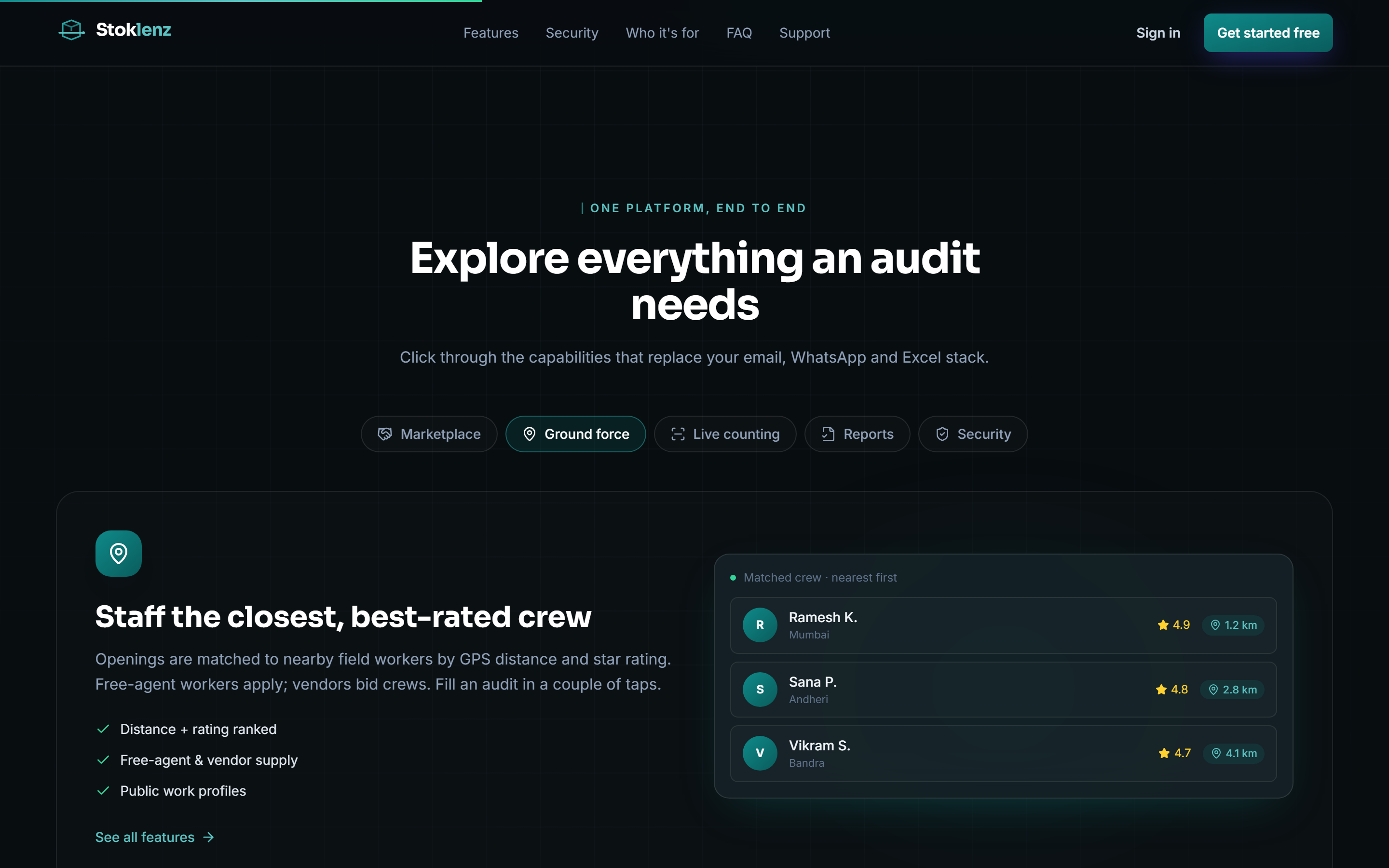Click the Mumbai location text
This screenshot has width=1389, height=868.
(x=809, y=635)
